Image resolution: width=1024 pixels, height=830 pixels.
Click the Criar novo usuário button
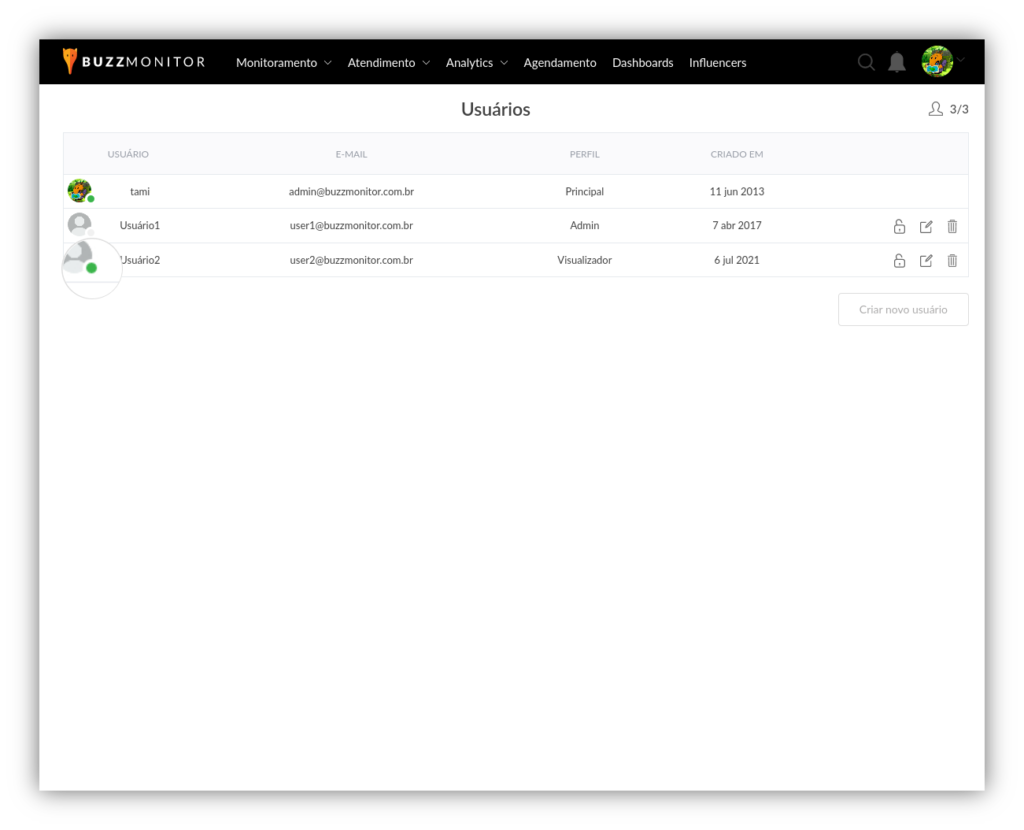903,310
